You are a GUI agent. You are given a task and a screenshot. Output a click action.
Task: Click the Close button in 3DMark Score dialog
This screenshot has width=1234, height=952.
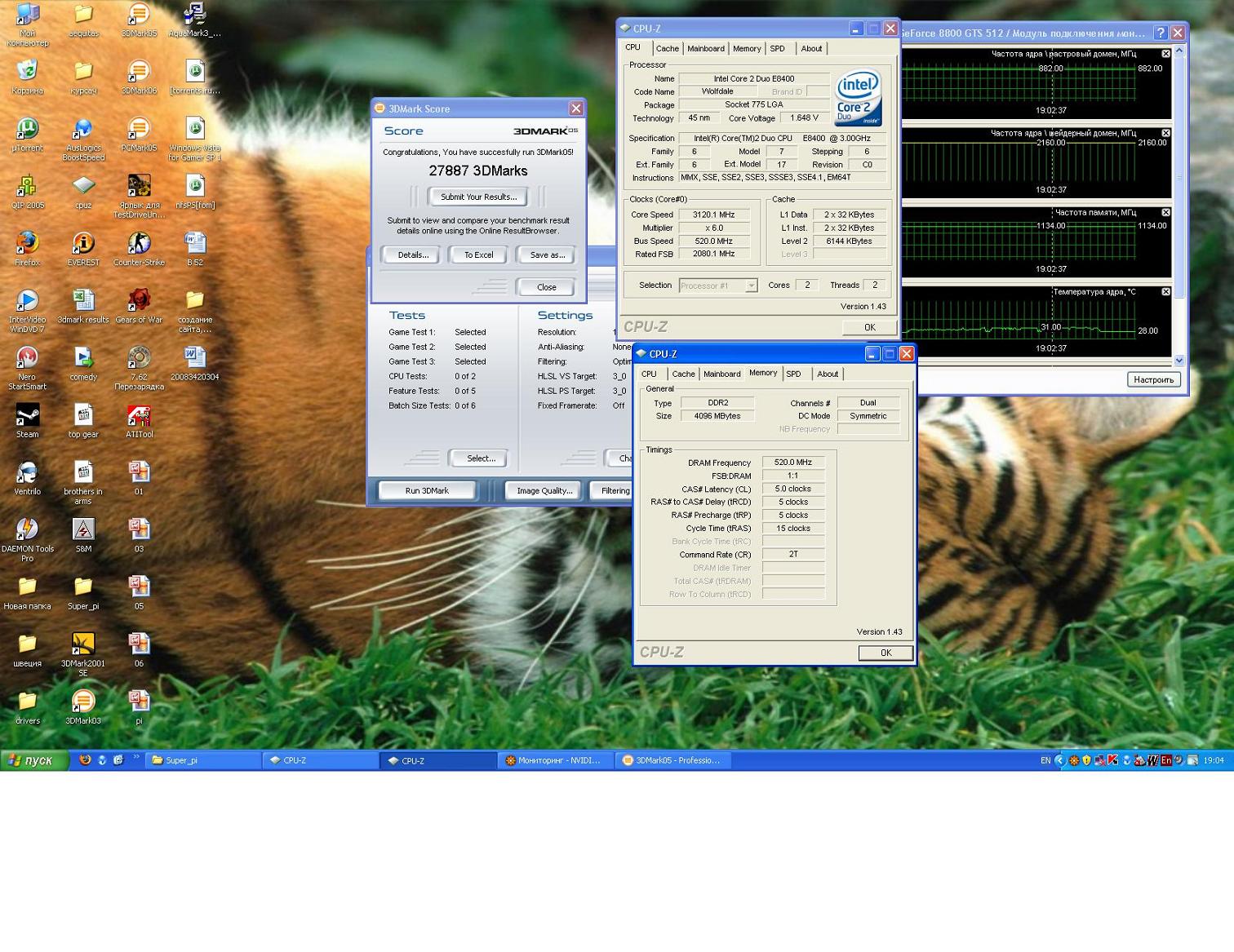(x=546, y=287)
